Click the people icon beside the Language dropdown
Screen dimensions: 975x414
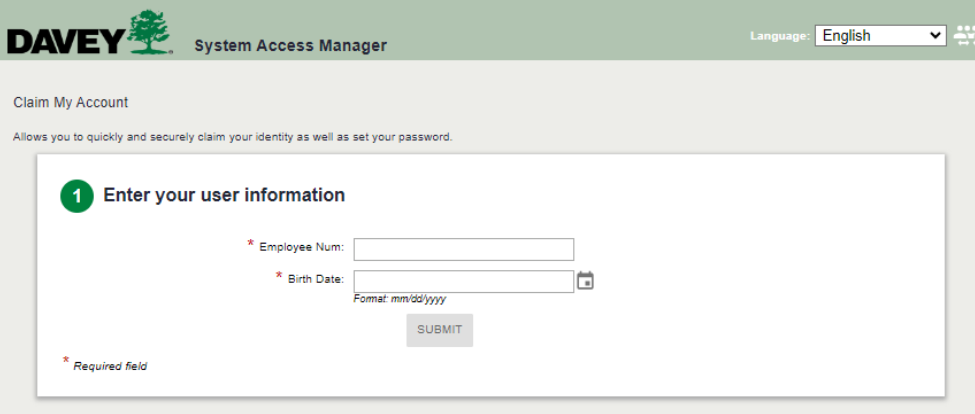point(964,36)
